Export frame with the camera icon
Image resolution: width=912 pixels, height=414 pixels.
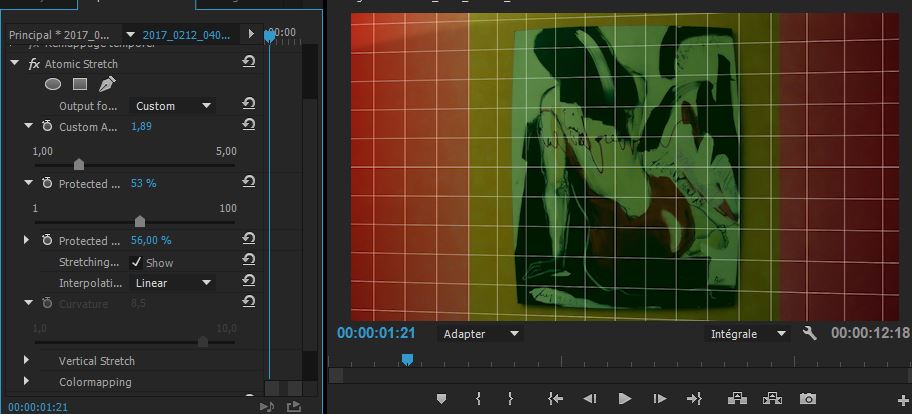pos(807,398)
